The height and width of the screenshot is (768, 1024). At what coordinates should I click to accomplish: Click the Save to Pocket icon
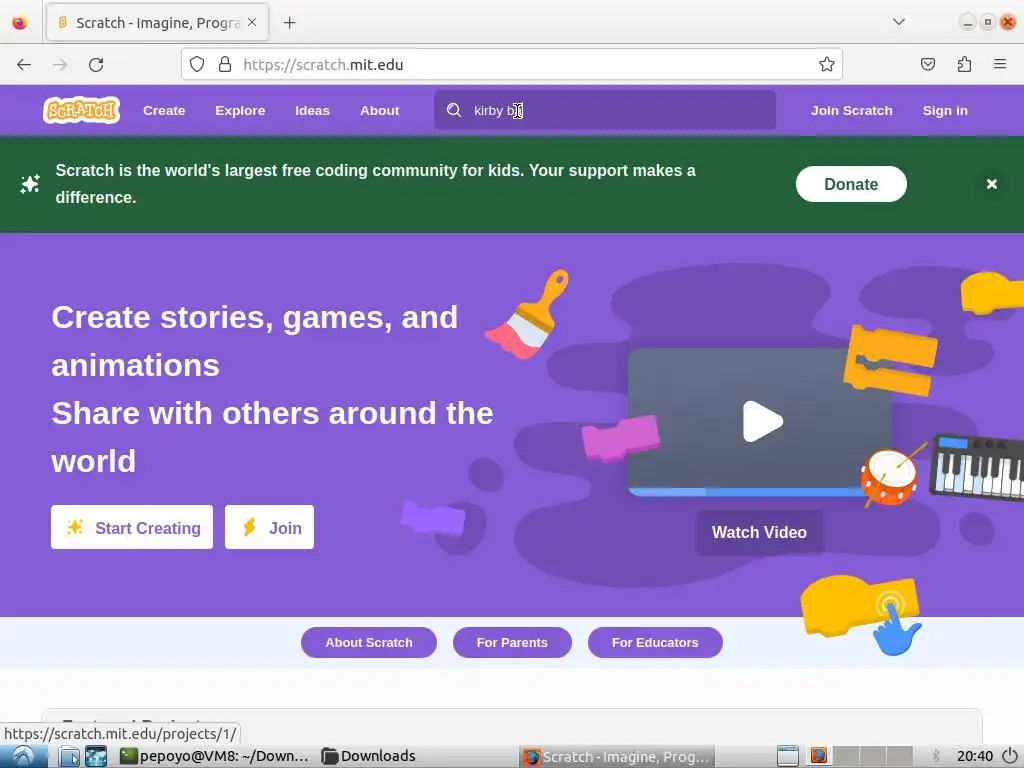(x=927, y=64)
